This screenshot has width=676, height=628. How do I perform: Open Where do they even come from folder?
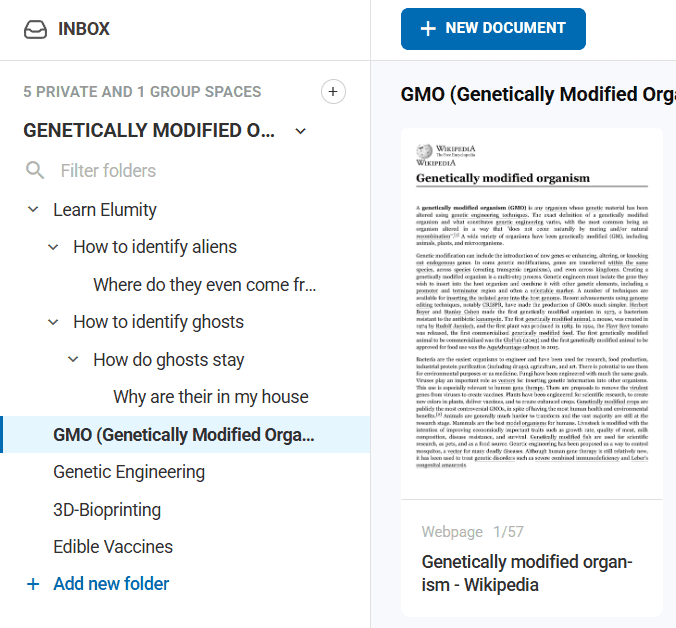point(205,285)
